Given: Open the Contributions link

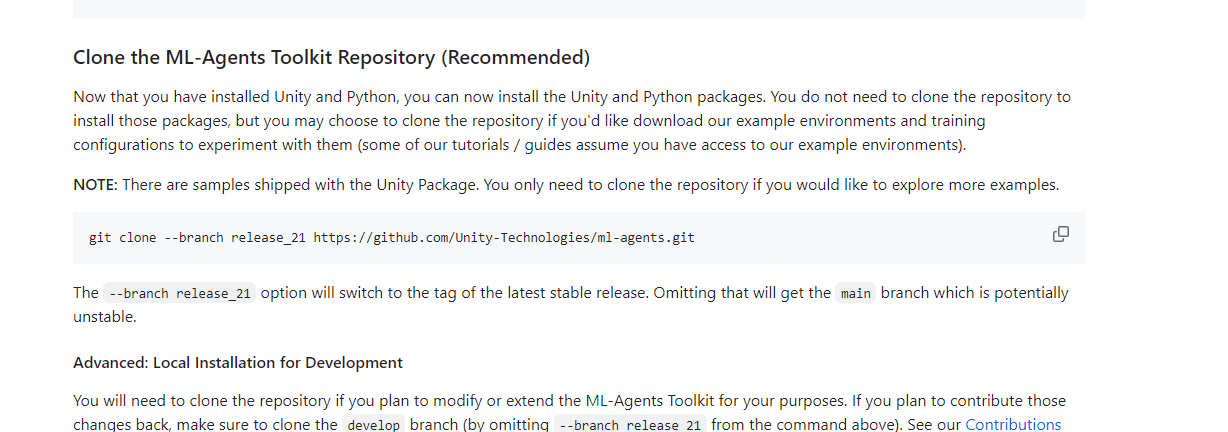Looking at the screenshot, I should [x=1013, y=424].
